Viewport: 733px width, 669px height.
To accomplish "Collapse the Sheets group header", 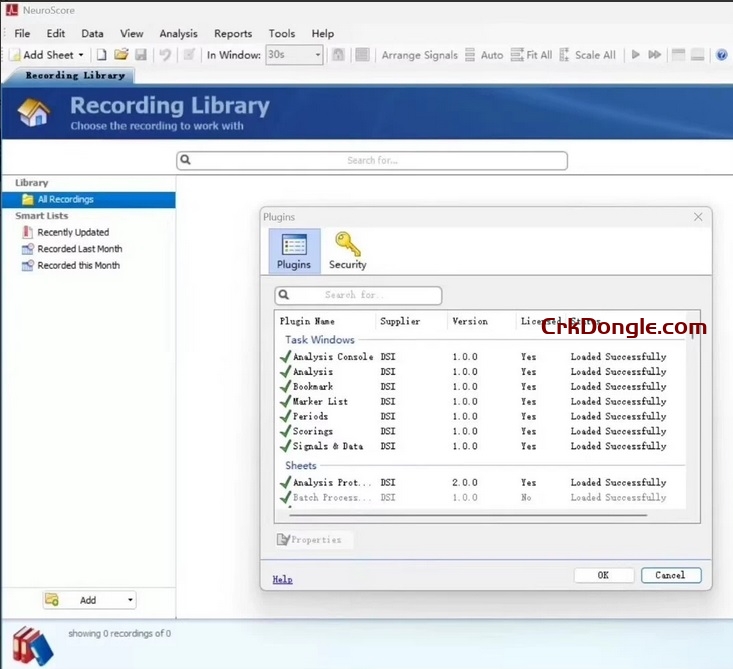I will [301, 466].
